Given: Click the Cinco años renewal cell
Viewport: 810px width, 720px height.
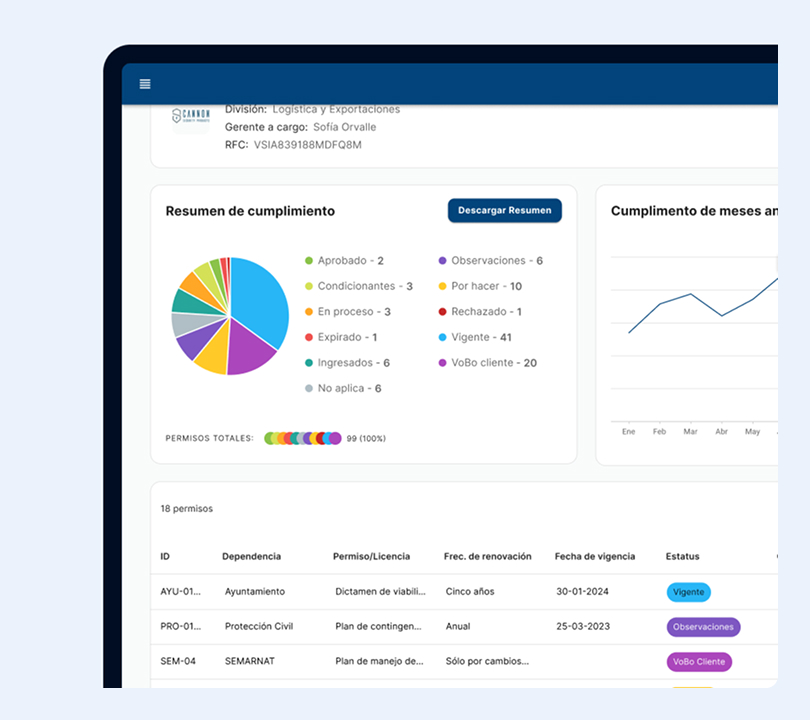Looking at the screenshot, I should (470, 591).
